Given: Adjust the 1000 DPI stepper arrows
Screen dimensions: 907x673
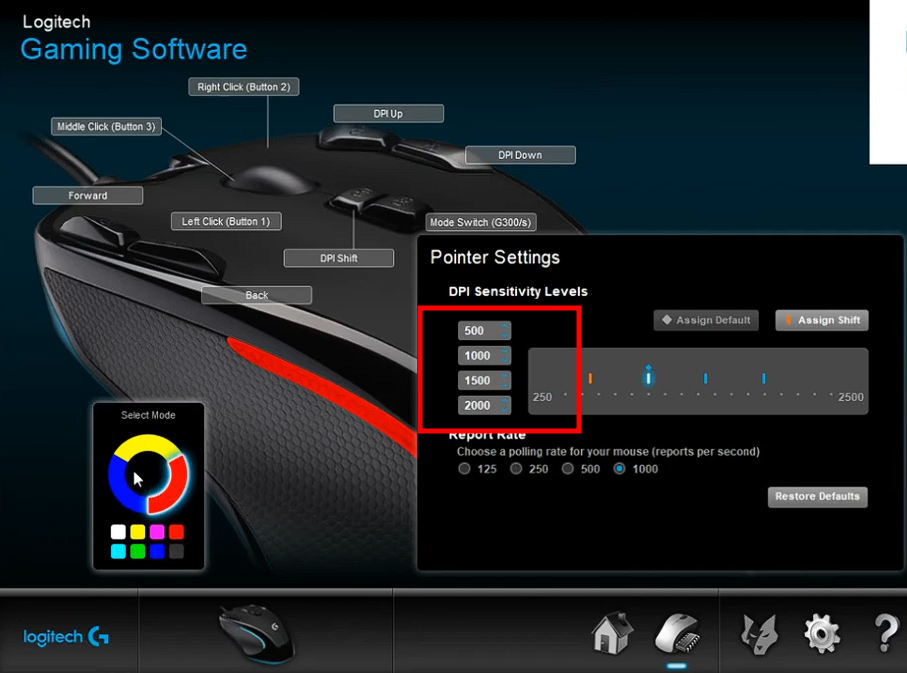Looking at the screenshot, I should [505, 355].
